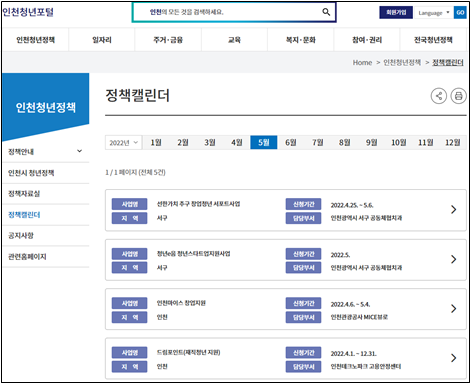
Task: Open the 주거·금융 top menu
Action: coord(168,40)
